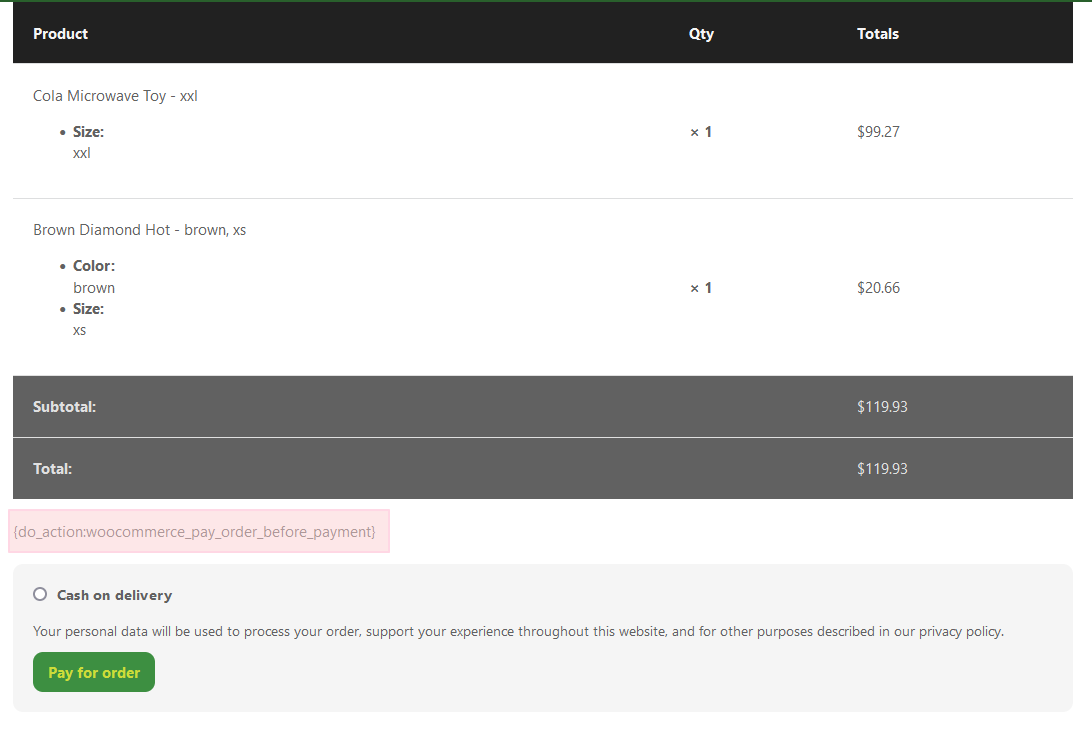The image size is (1092, 743).
Task: Click the Total label in the last row
Action: tap(52, 468)
